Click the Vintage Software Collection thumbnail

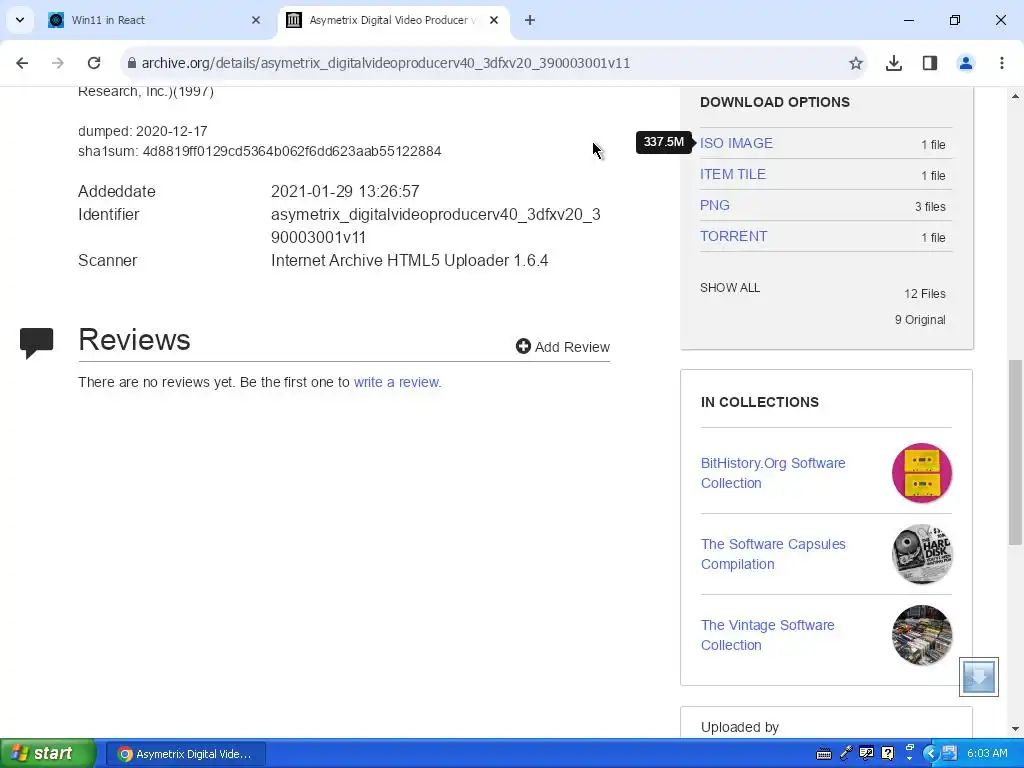click(922, 635)
